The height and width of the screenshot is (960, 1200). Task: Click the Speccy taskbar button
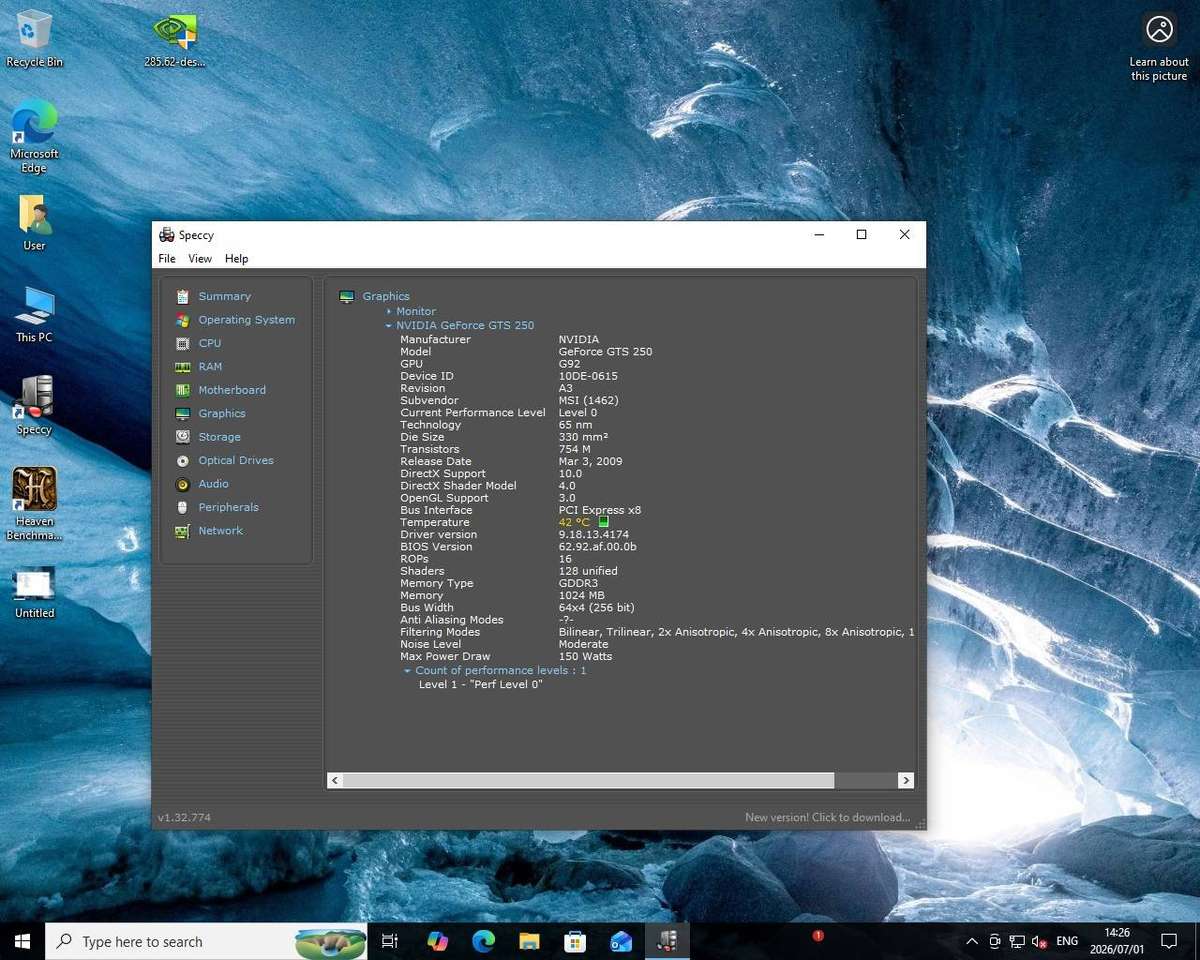667,941
